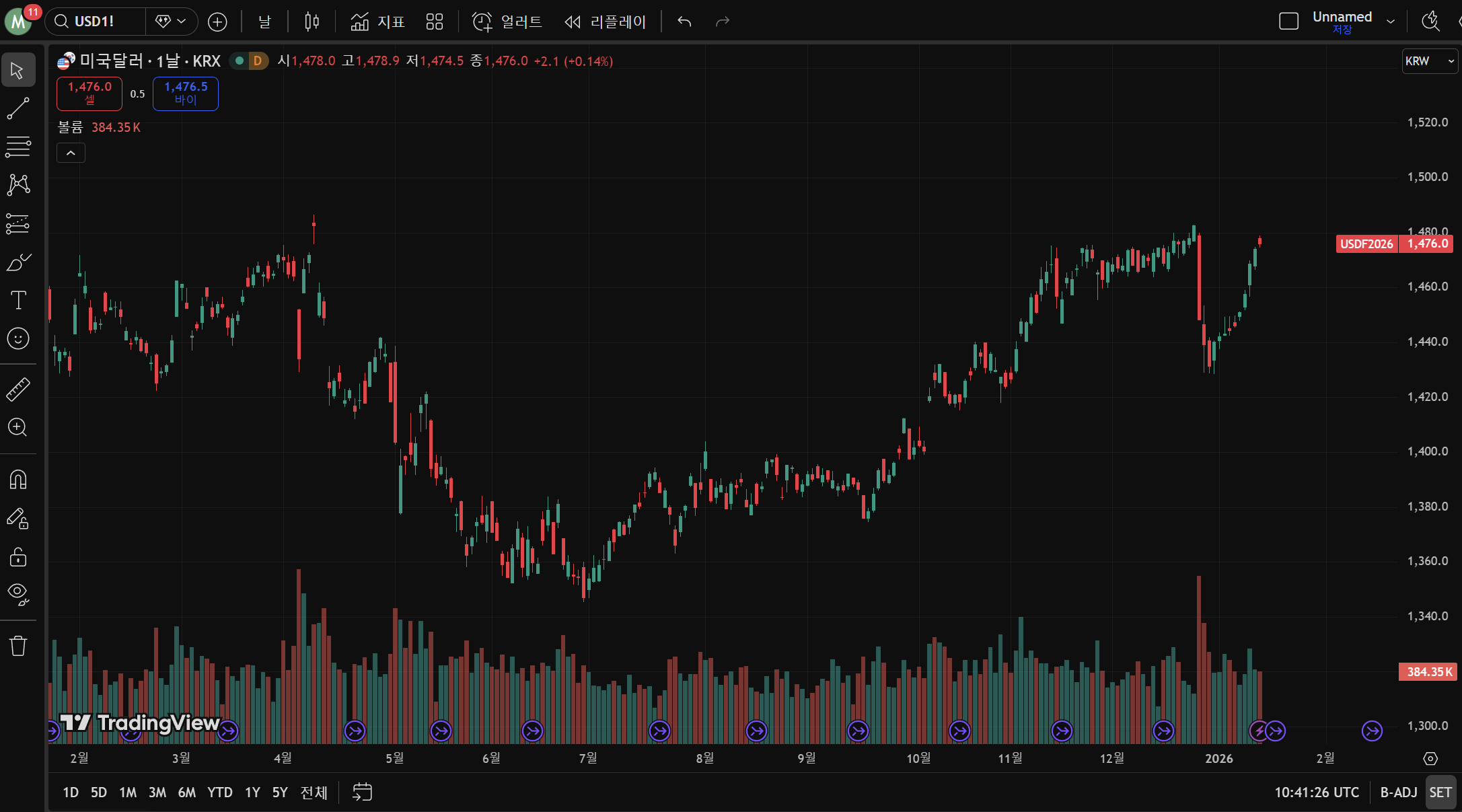Select the ruler measure tool
The image size is (1462, 812).
(18, 389)
